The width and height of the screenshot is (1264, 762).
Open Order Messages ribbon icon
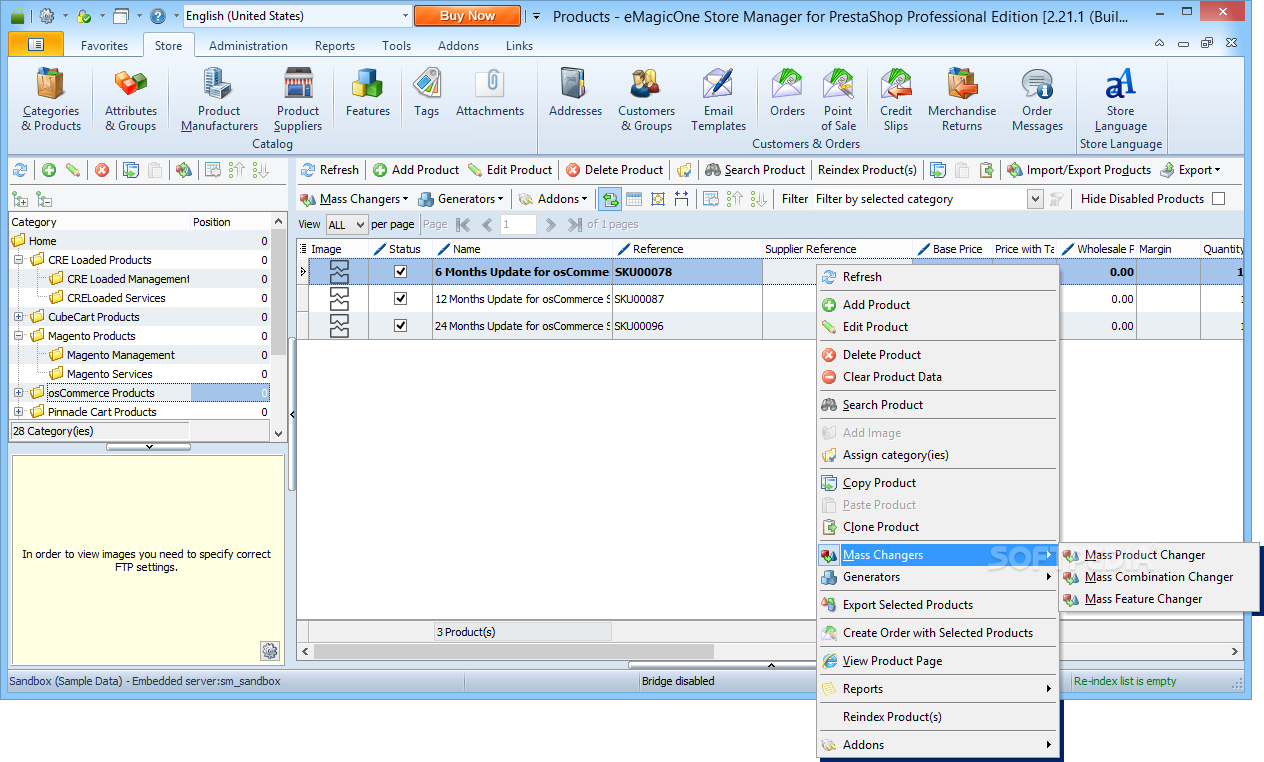pyautogui.click(x=1037, y=99)
